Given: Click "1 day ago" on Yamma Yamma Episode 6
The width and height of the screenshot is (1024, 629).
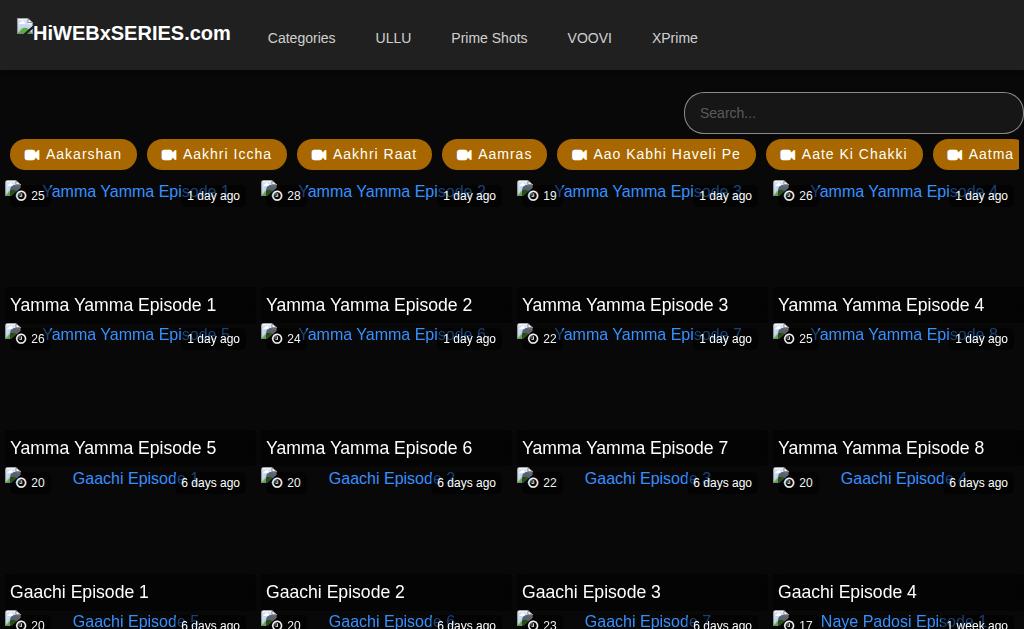Looking at the screenshot, I should tap(470, 339).
